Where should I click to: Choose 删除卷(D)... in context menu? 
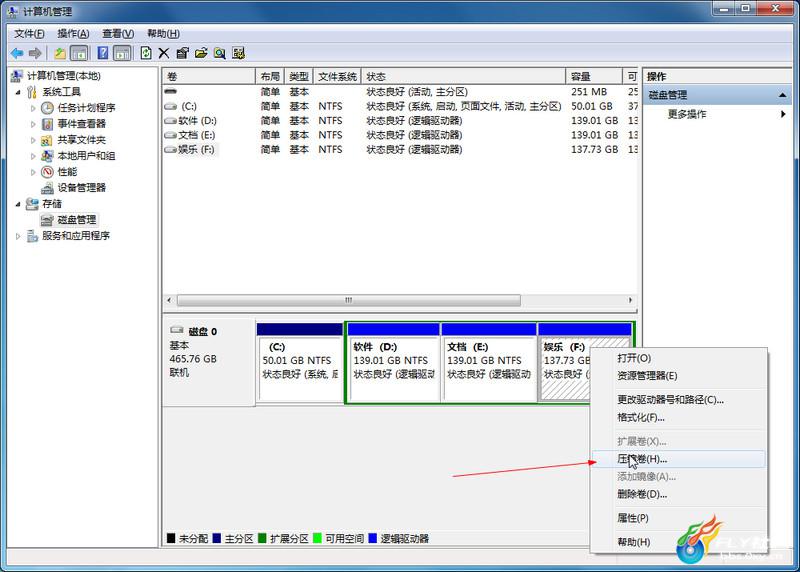coord(678,494)
